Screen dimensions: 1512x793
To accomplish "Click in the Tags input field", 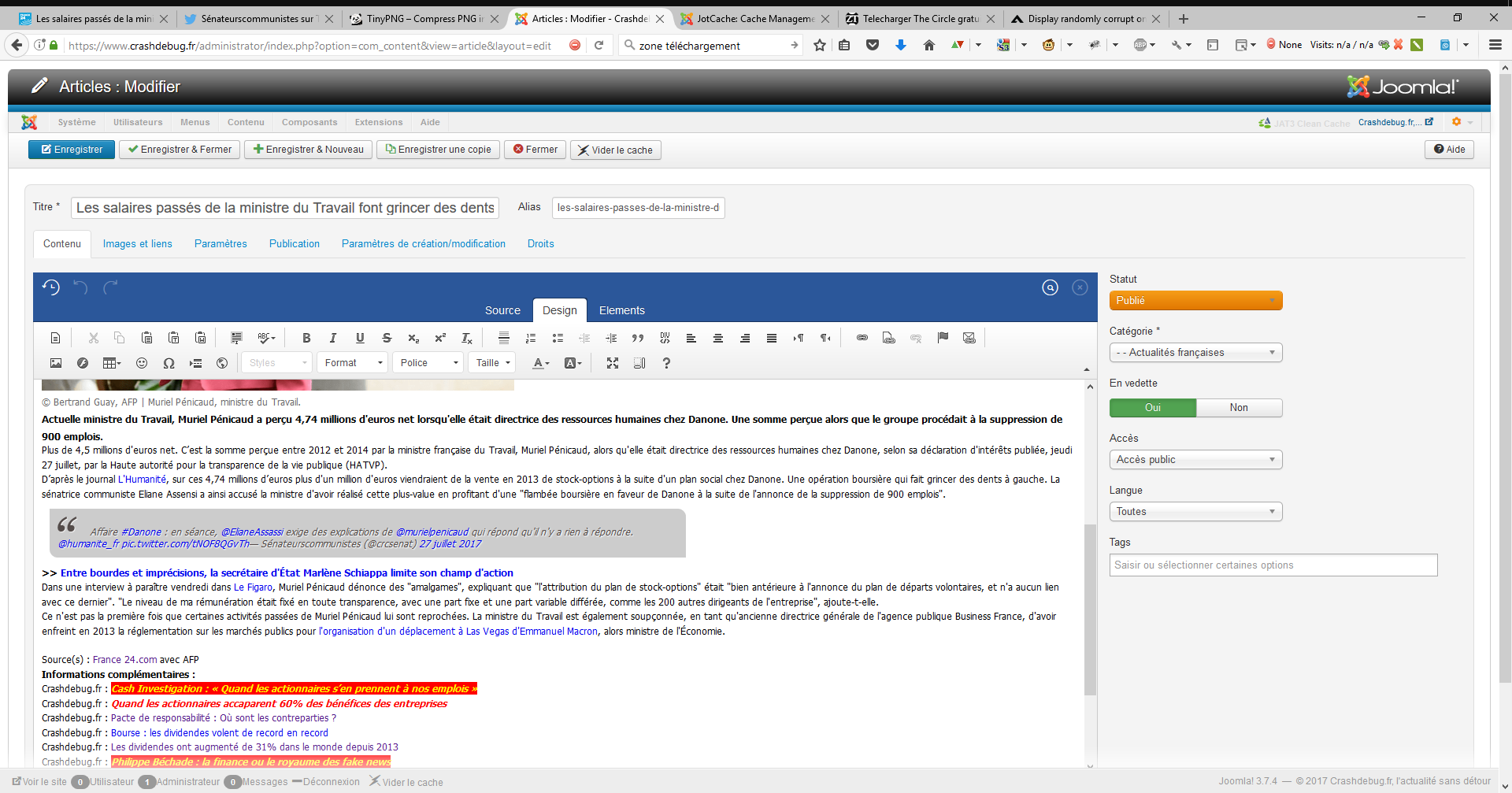I will coord(1273,565).
